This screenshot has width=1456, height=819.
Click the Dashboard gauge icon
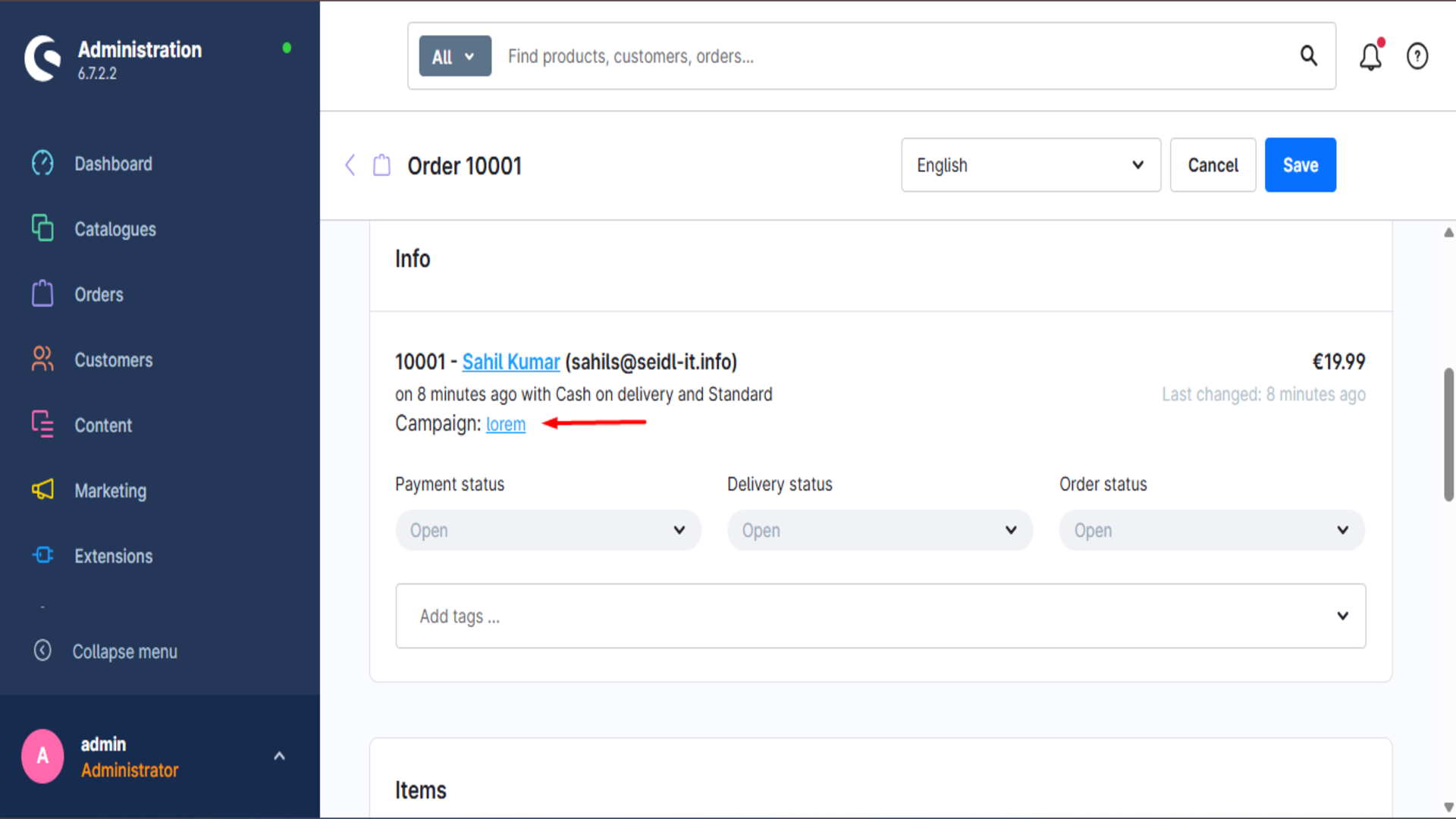[x=42, y=163]
